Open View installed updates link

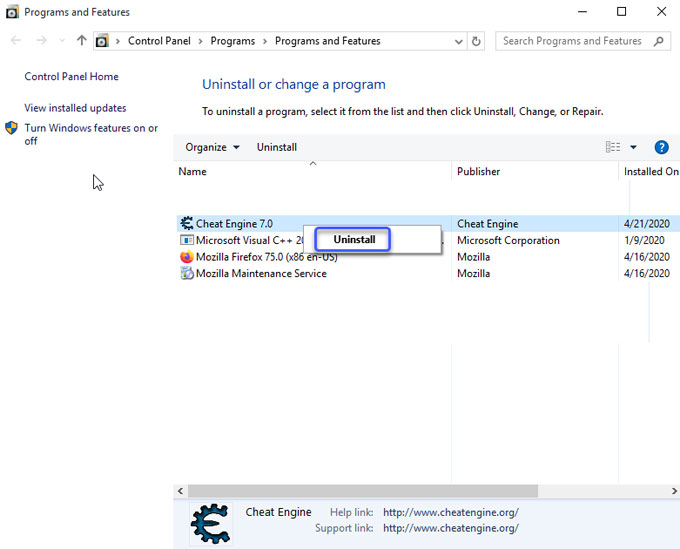pyautogui.click(x=75, y=108)
